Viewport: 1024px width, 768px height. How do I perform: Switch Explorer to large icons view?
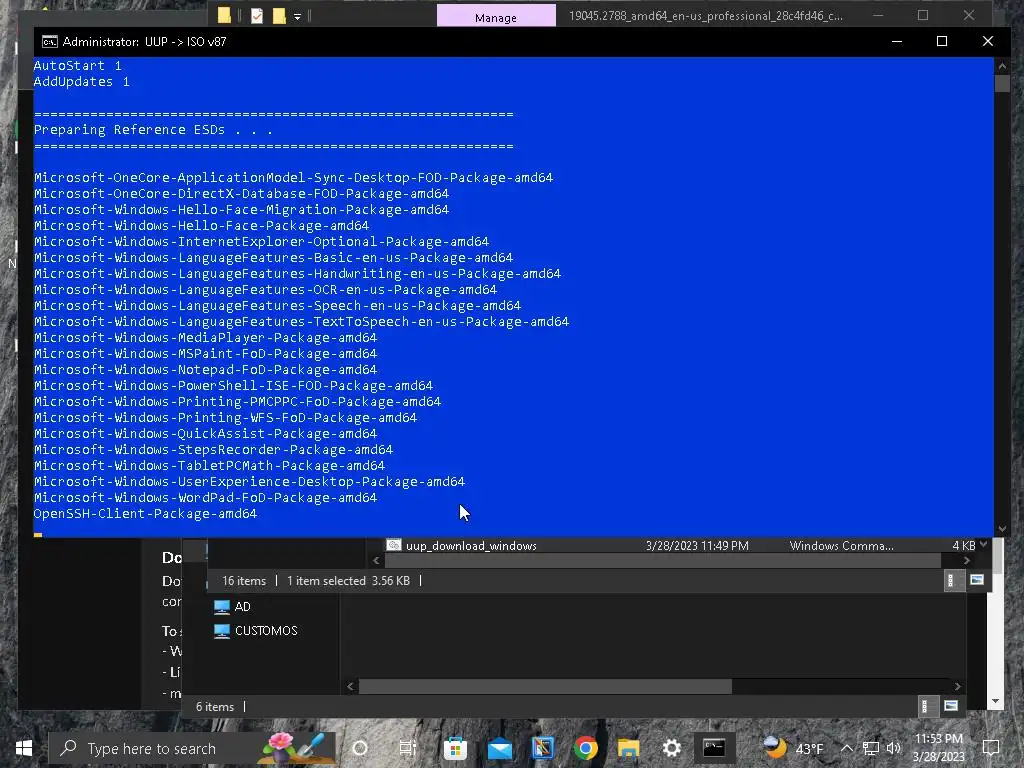coord(977,580)
